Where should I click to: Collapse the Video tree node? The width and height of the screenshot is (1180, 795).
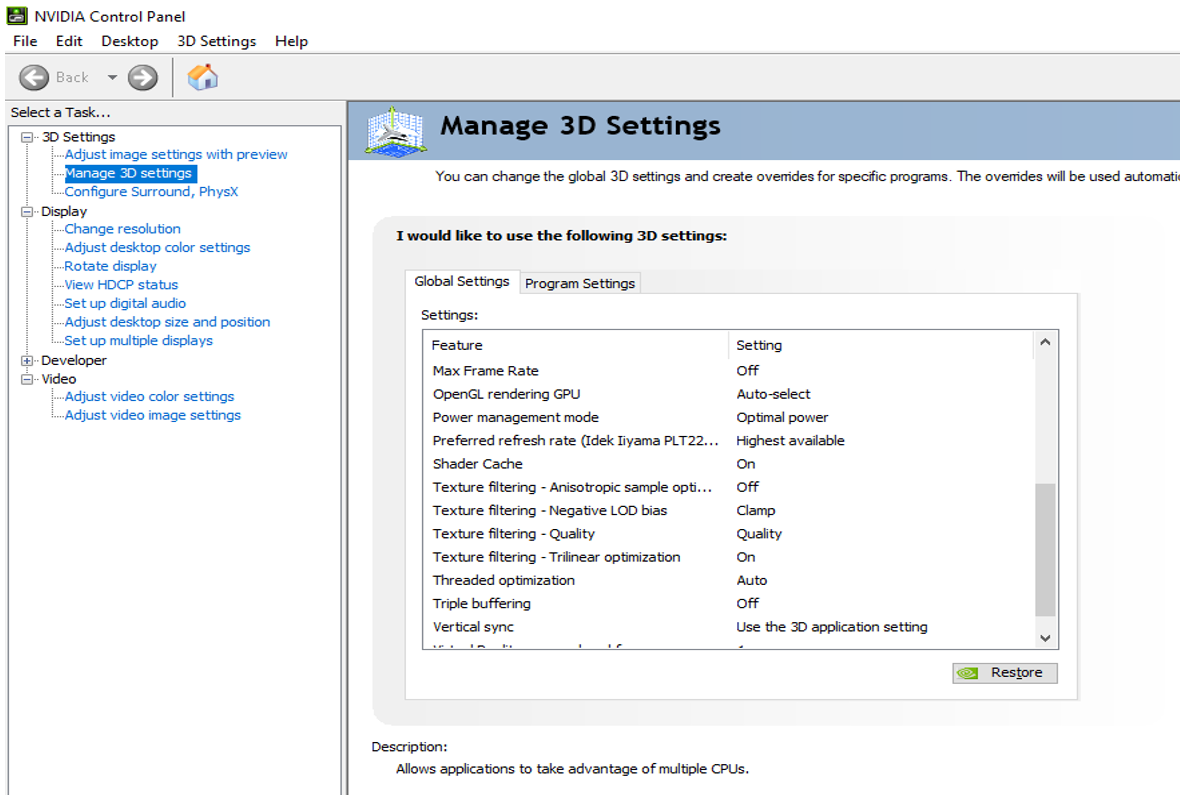[27, 379]
